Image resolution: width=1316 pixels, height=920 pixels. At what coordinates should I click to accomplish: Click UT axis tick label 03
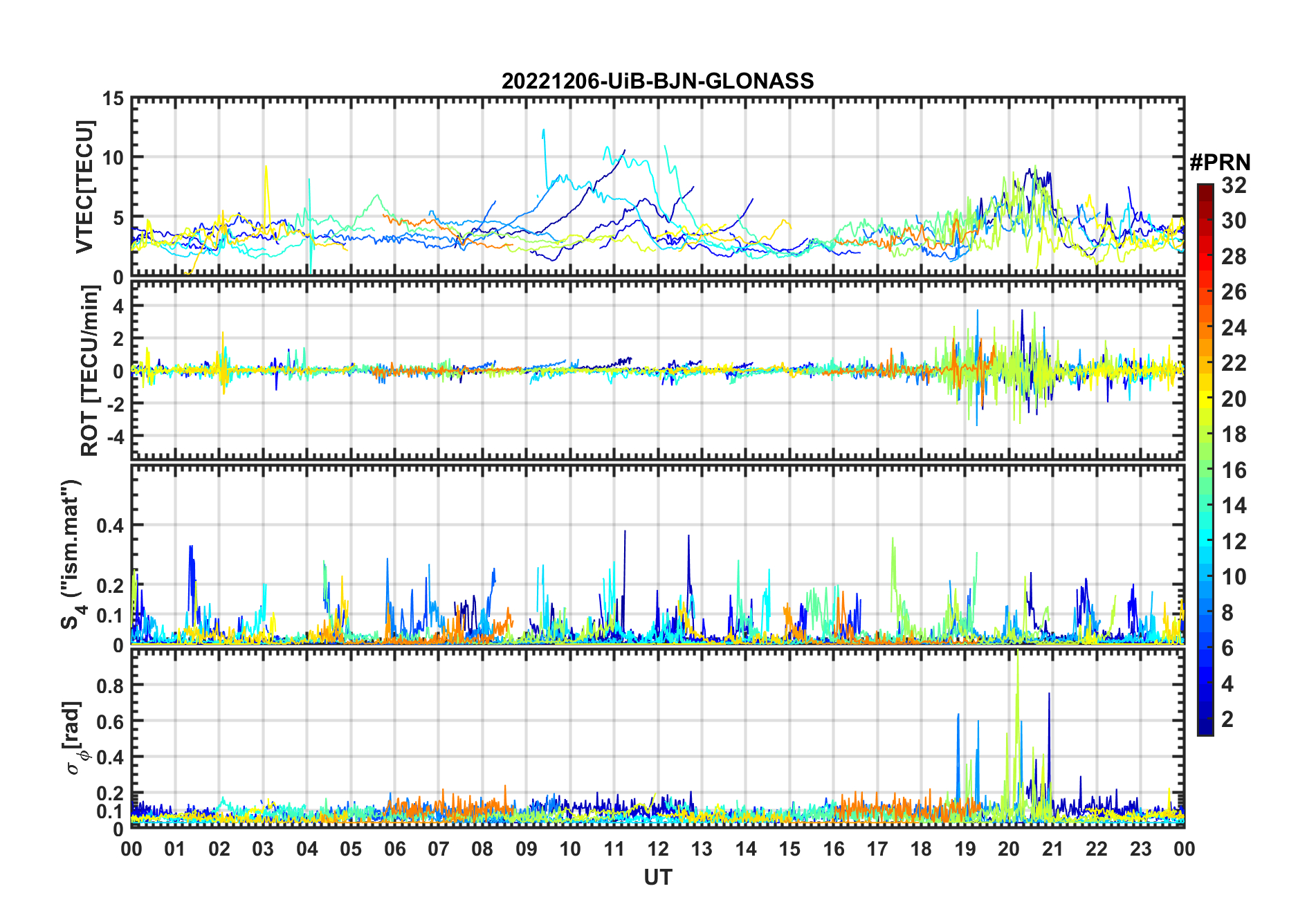(x=263, y=849)
